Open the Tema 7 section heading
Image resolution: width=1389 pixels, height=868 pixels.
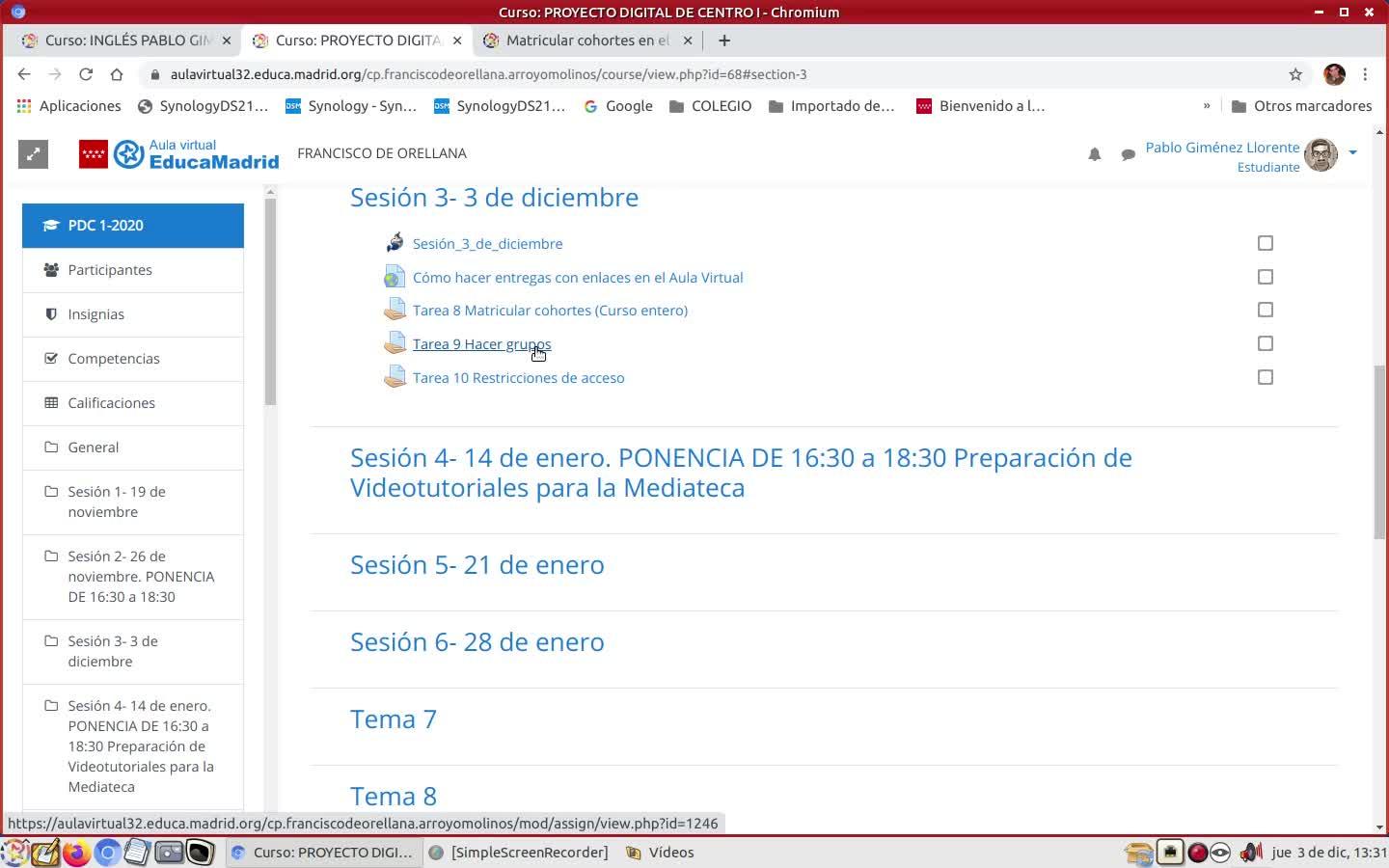(x=394, y=719)
